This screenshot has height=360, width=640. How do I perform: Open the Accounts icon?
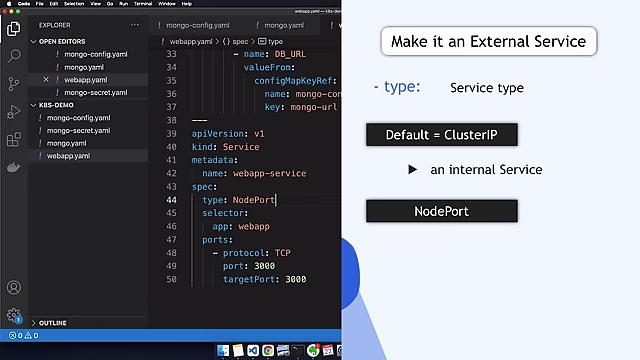[14, 288]
